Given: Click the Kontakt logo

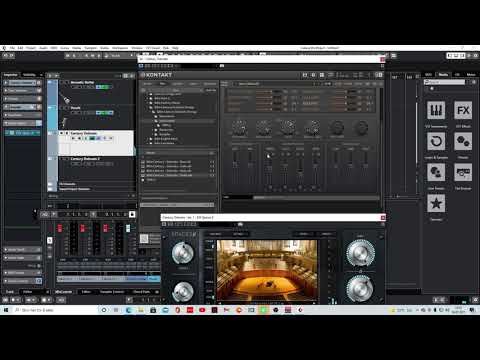Looking at the screenshot, I should [x=156, y=75].
